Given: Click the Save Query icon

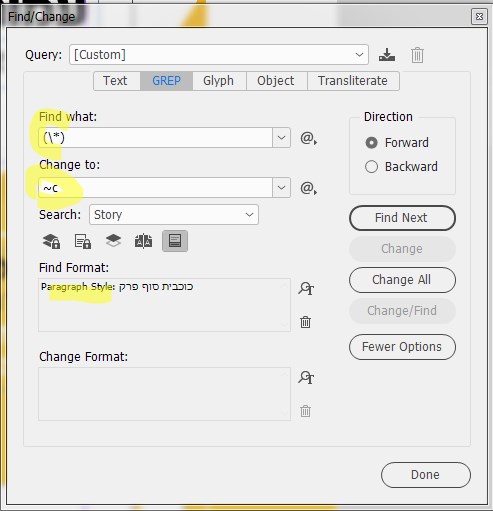Looking at the screenshot, I should (x=387, y=55).
